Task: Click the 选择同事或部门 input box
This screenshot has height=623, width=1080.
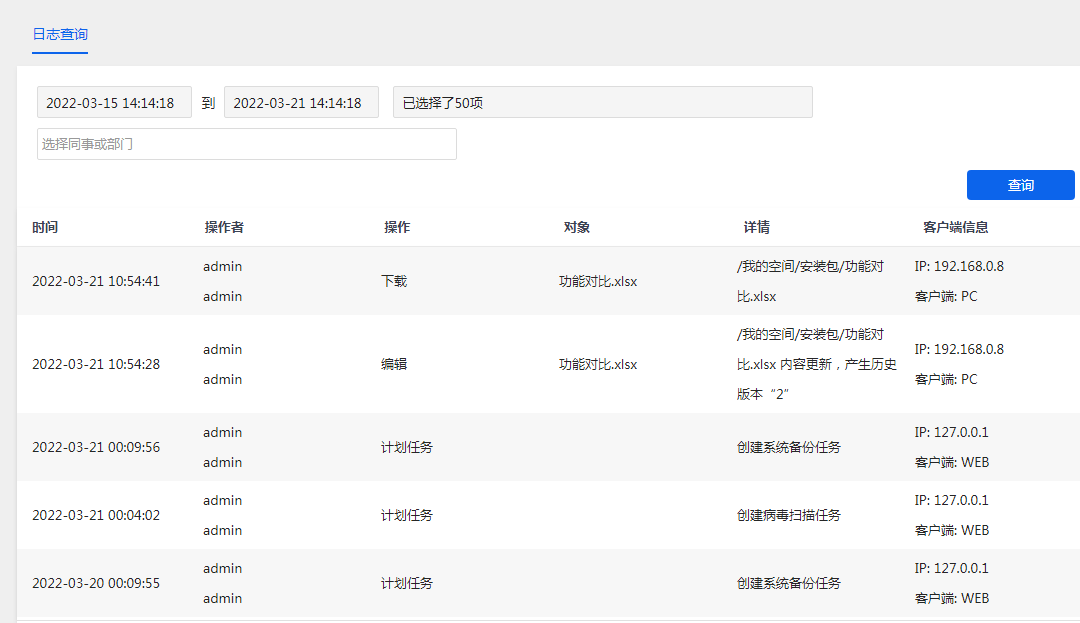Action: point(246,144)
